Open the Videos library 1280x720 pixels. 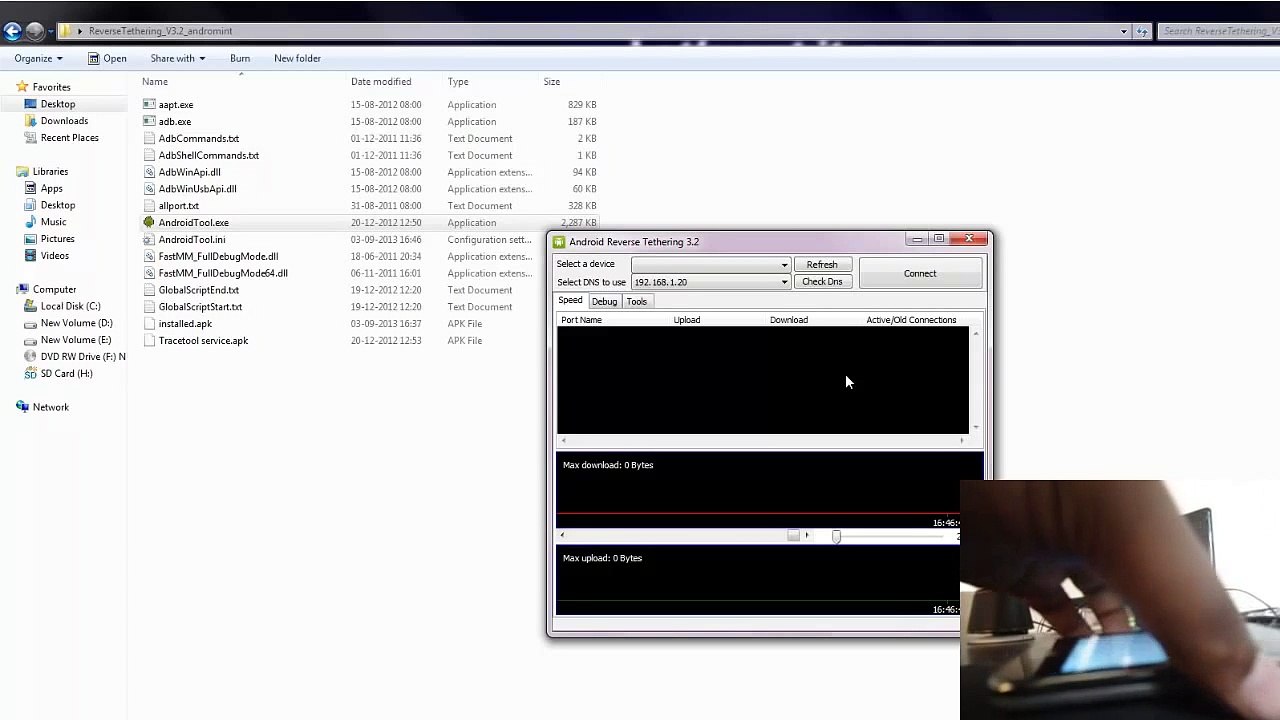click(x=55, y=256)
